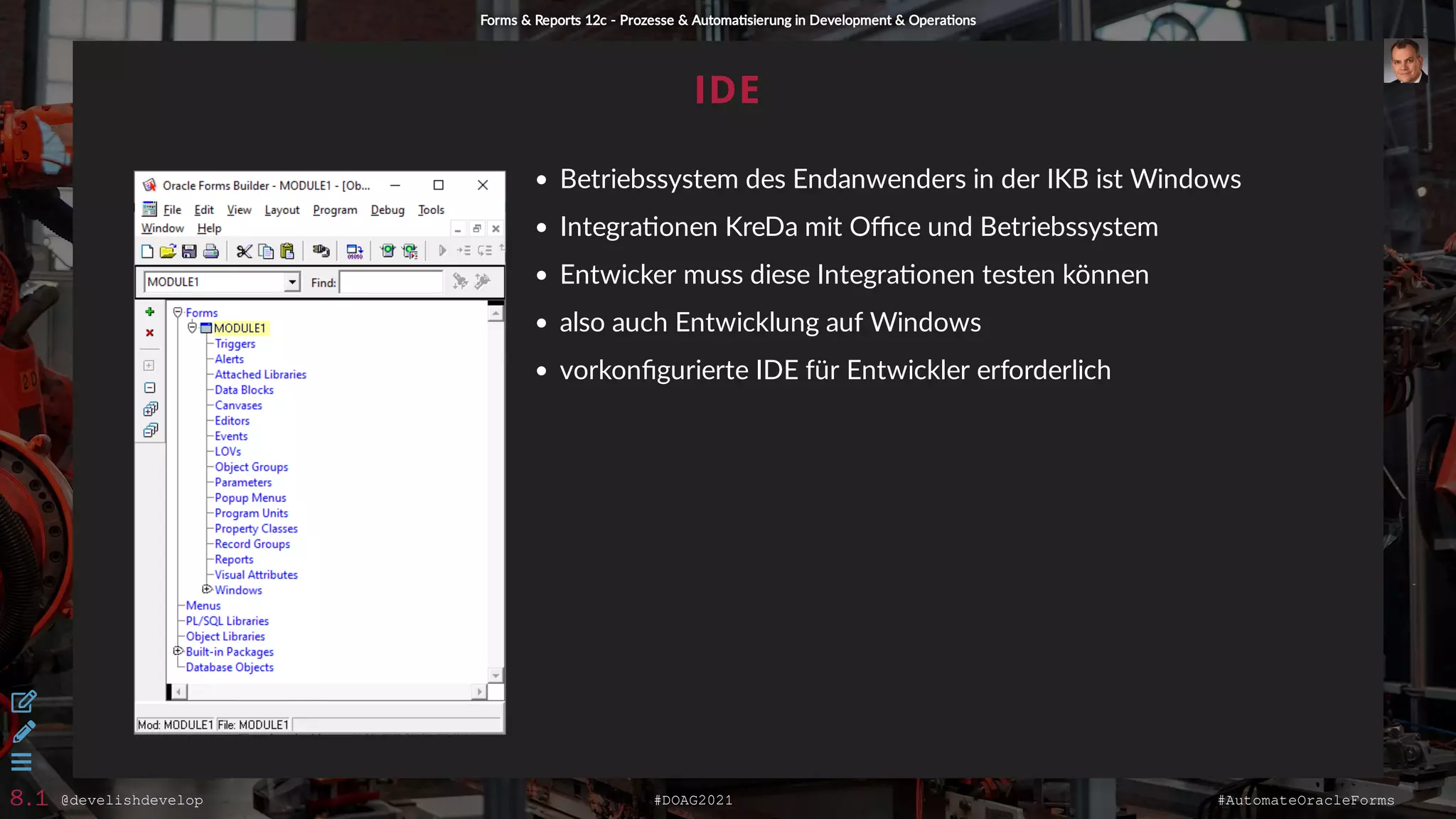
Task: Click the Collapse All icon in sidebar
Action: click(150, 430)
